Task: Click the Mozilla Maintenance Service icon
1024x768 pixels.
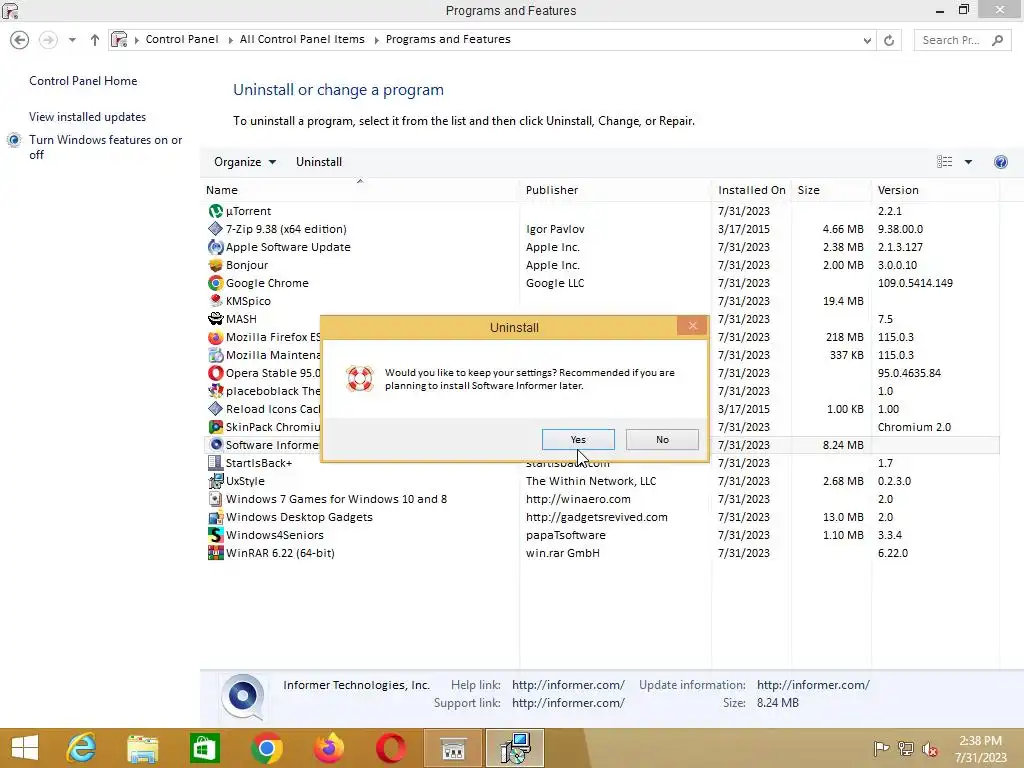Action: (x=216, y=355)
